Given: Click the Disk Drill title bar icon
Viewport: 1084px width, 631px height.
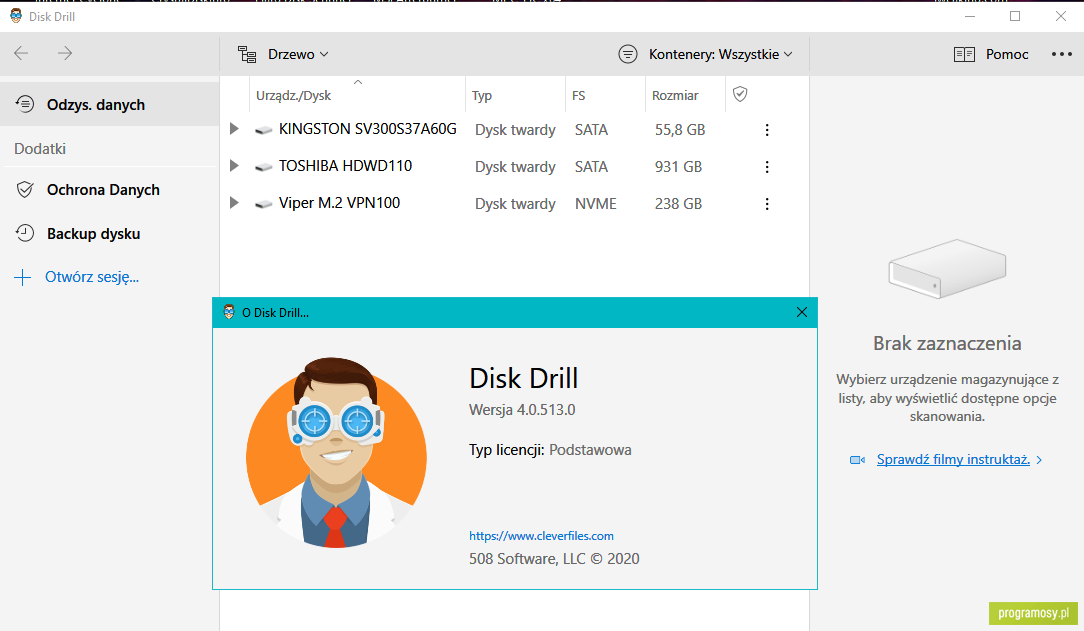Looking at the screenshot, I should coord(16,16).
